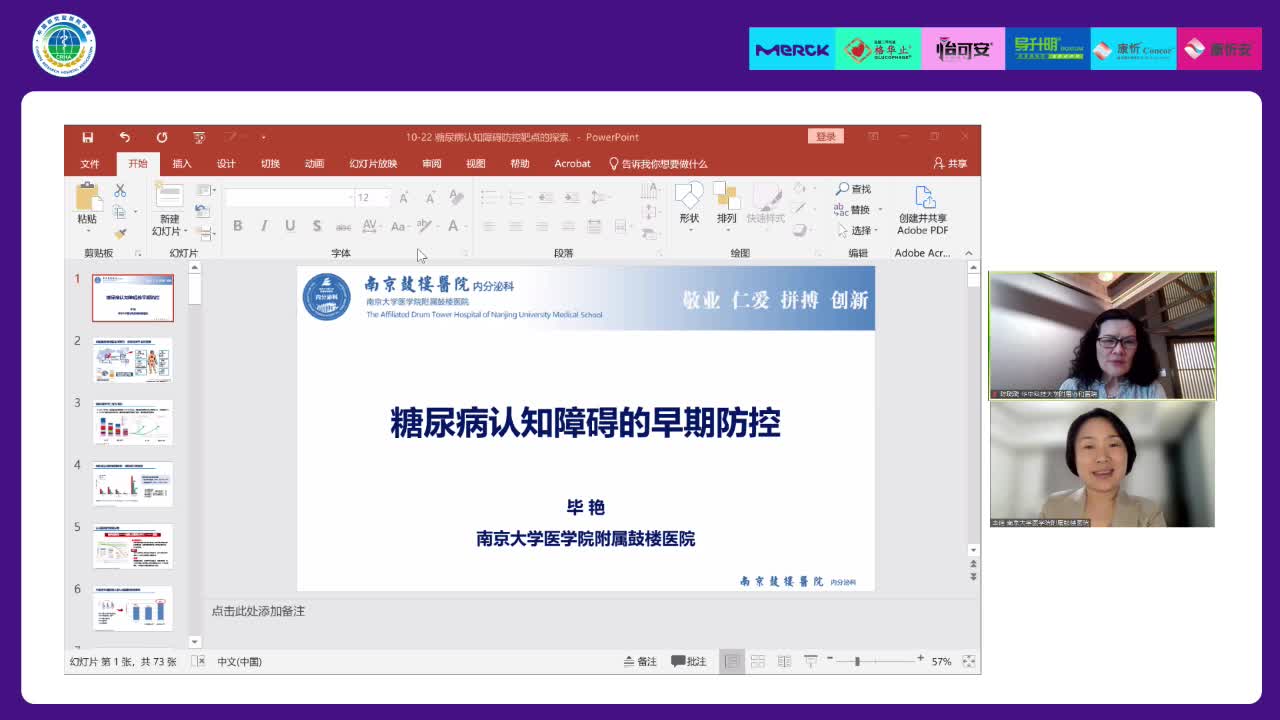
Task: Switch to Slide Sorter view
Action: [x=758, y=661]
